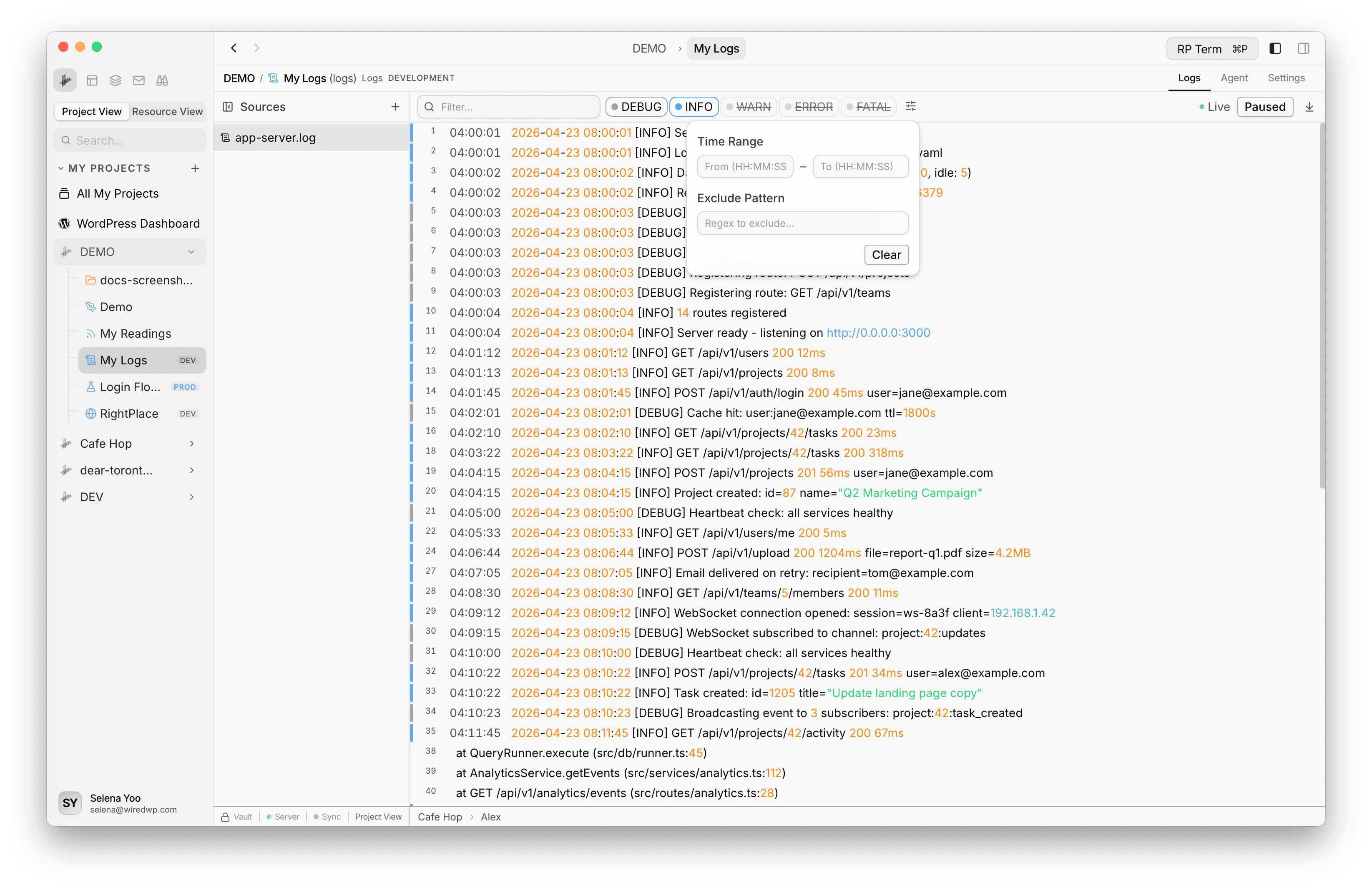The height and width of the screenshot is (888, 1372).
Task: Switch to Project View
Action: pos(92,111)
